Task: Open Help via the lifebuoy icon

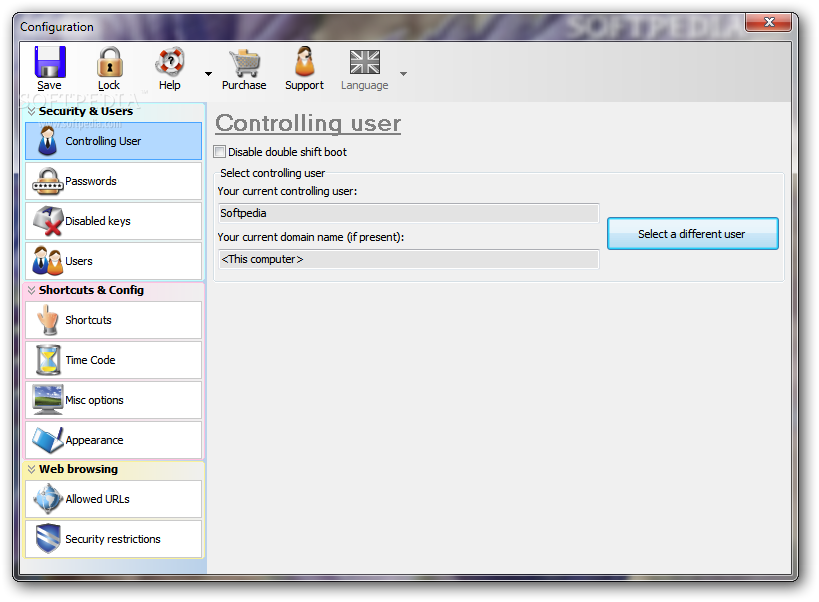Action: (170, 62)
